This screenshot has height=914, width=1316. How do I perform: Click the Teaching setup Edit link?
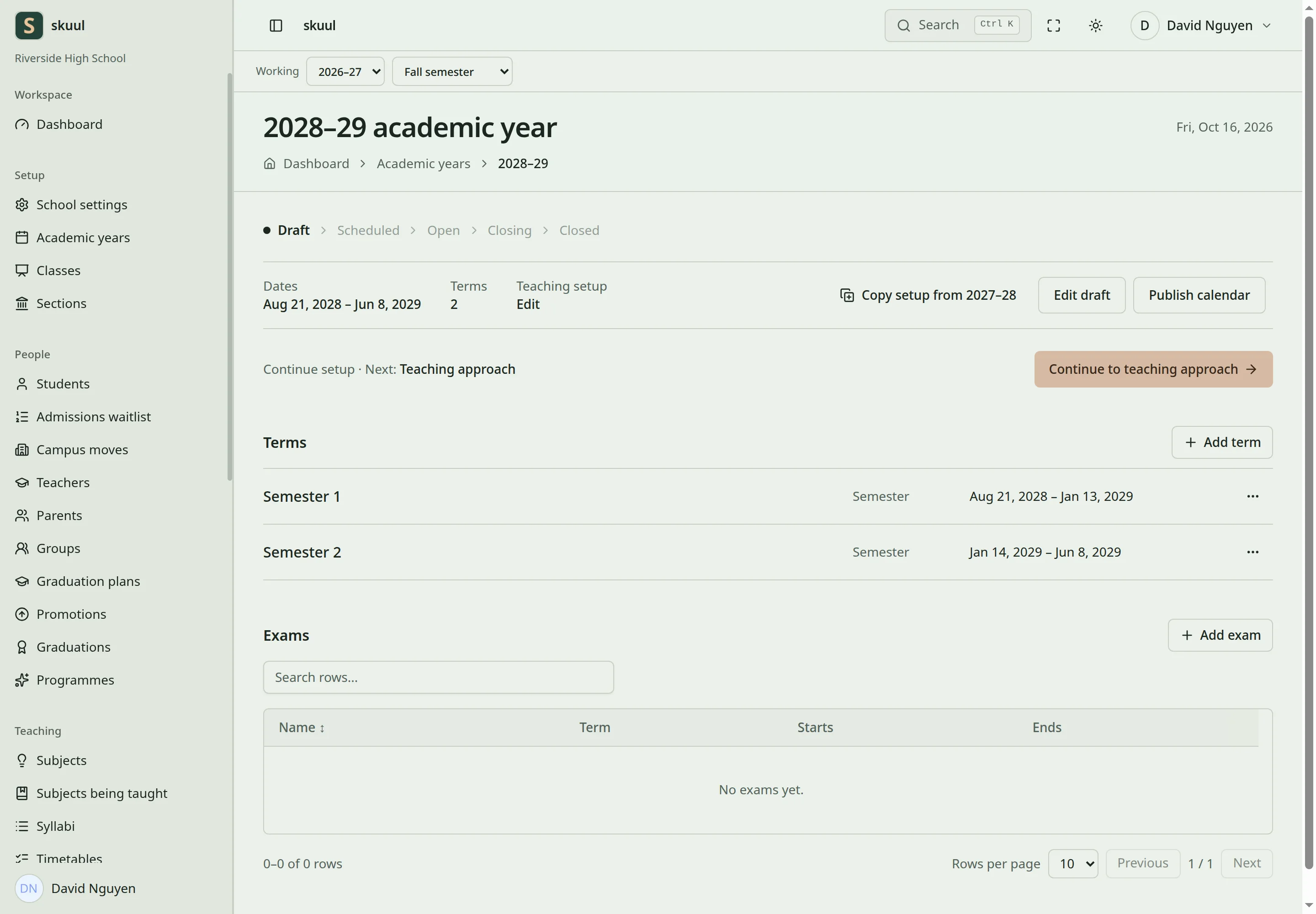(527, 304)
